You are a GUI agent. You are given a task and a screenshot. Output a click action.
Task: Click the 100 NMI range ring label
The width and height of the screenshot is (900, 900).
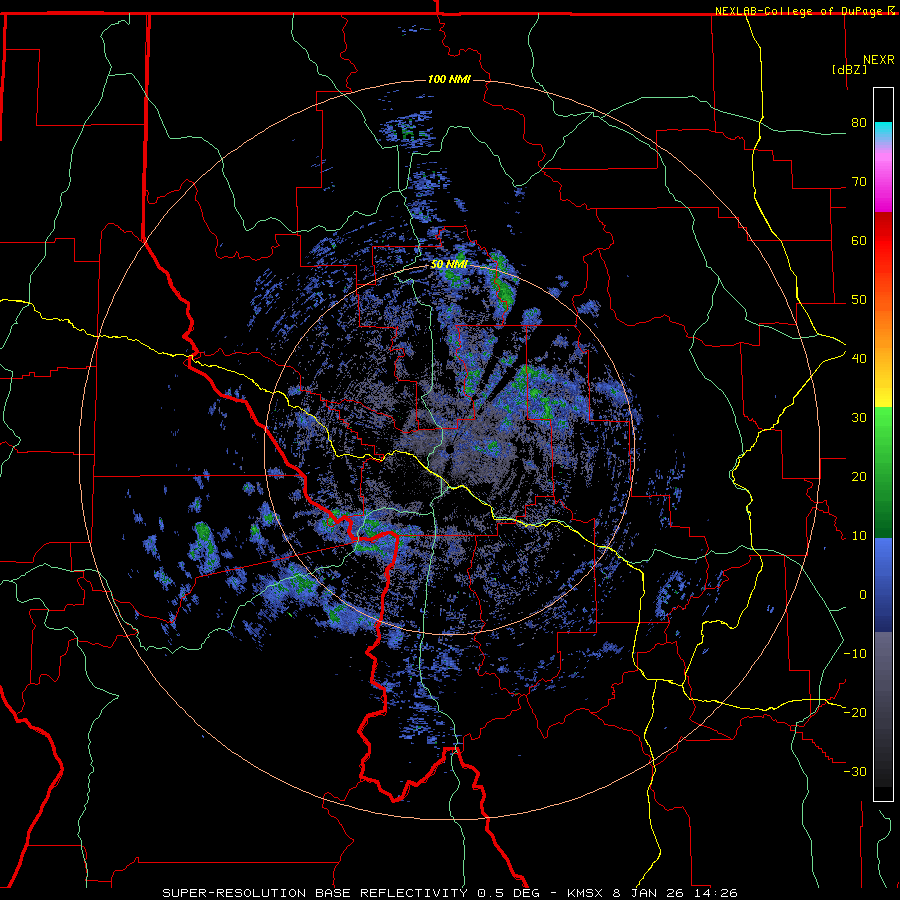click(x=449, y=79)
